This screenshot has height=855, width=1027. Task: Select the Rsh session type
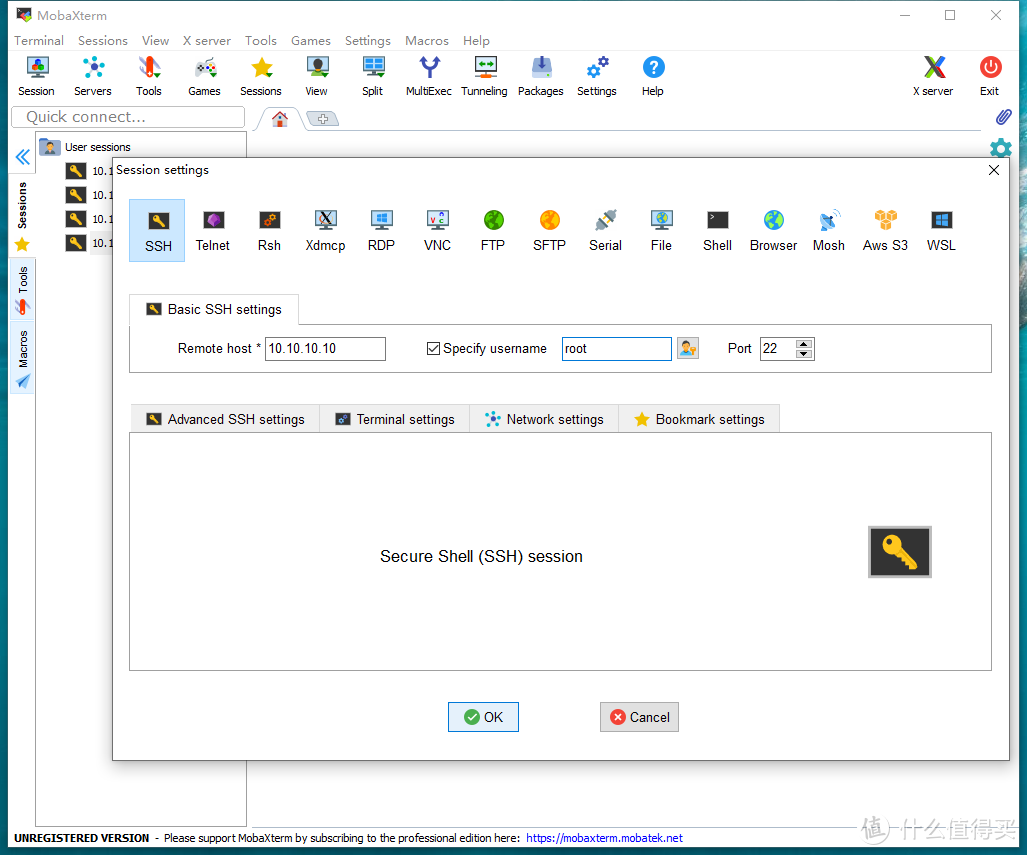(269, 231)
